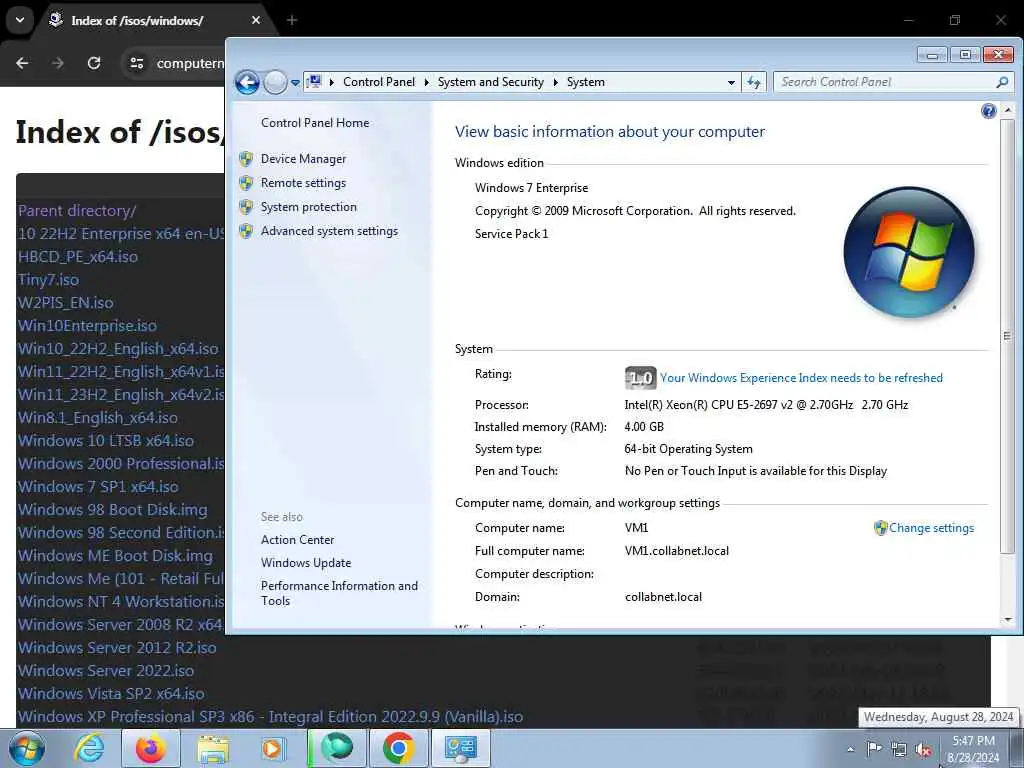Open System protection link
Screen dimensions: 1024x768
click(309, 207)
